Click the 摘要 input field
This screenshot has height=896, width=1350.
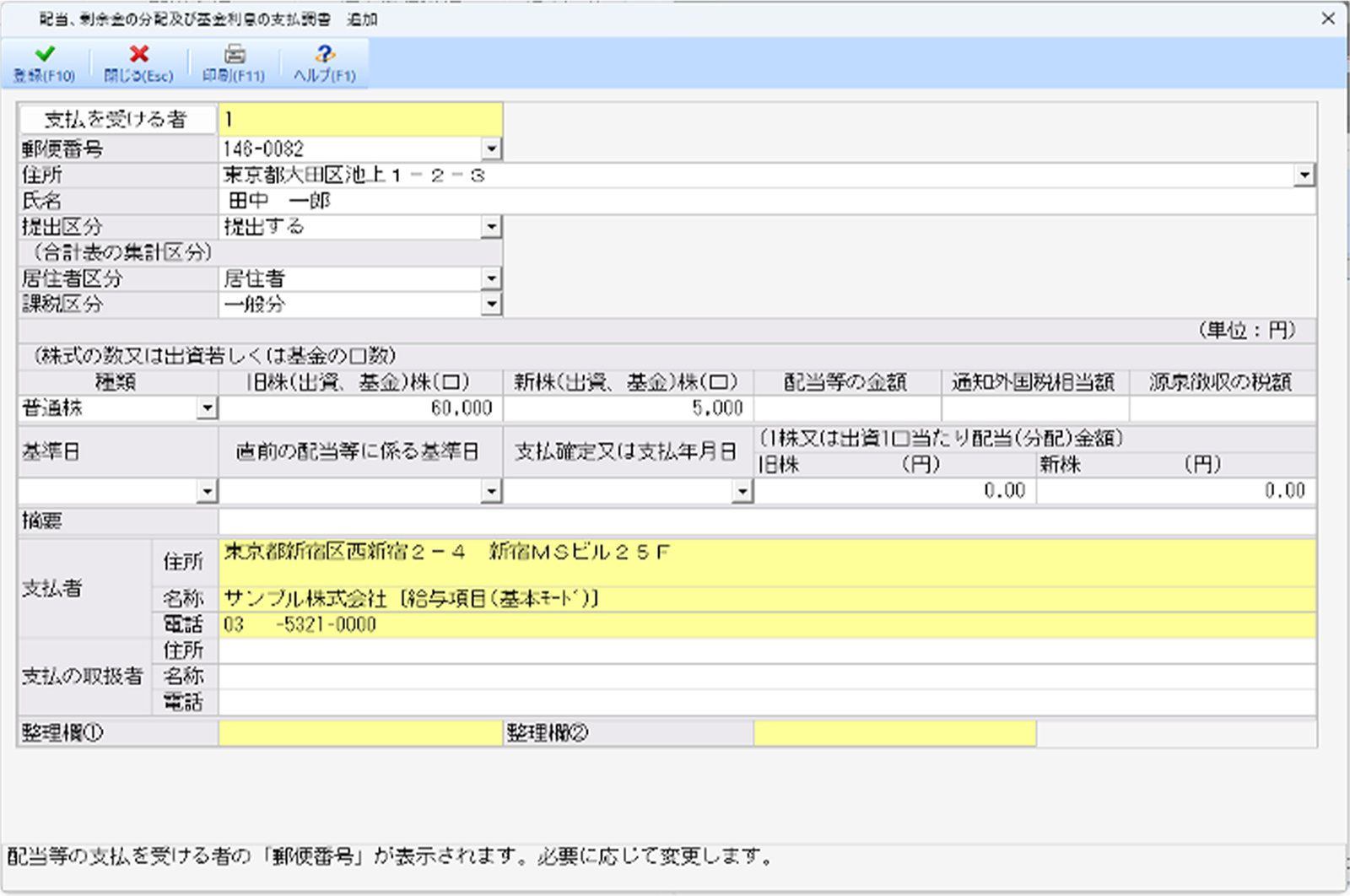(x=591, y=521)
